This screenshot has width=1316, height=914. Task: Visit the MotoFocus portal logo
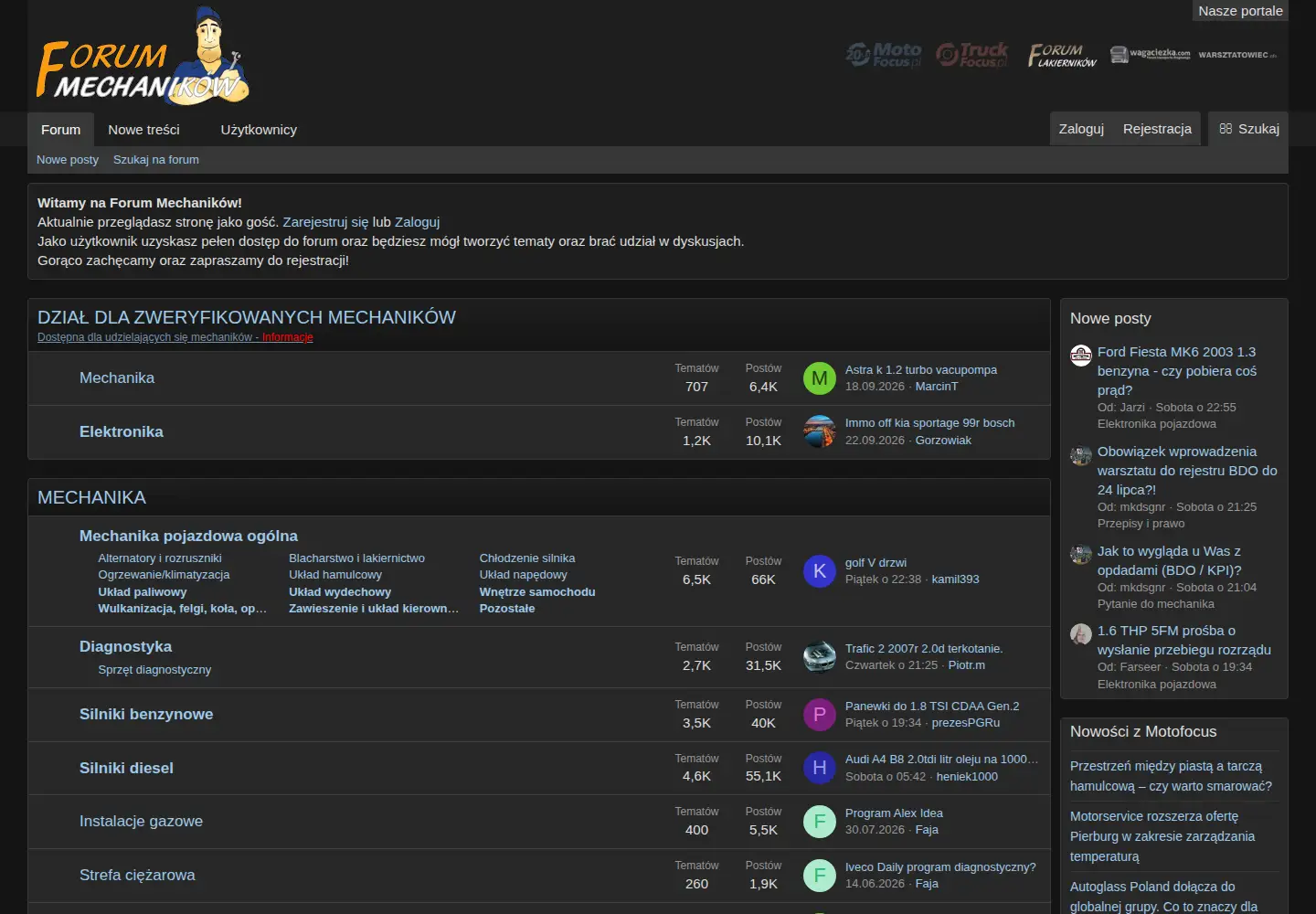pos(883,55)
